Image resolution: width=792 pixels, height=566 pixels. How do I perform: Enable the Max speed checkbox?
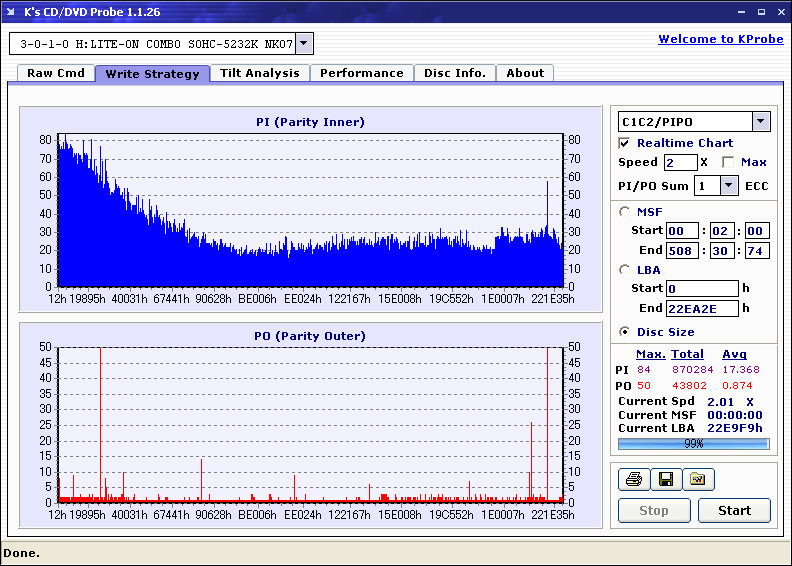728,162
